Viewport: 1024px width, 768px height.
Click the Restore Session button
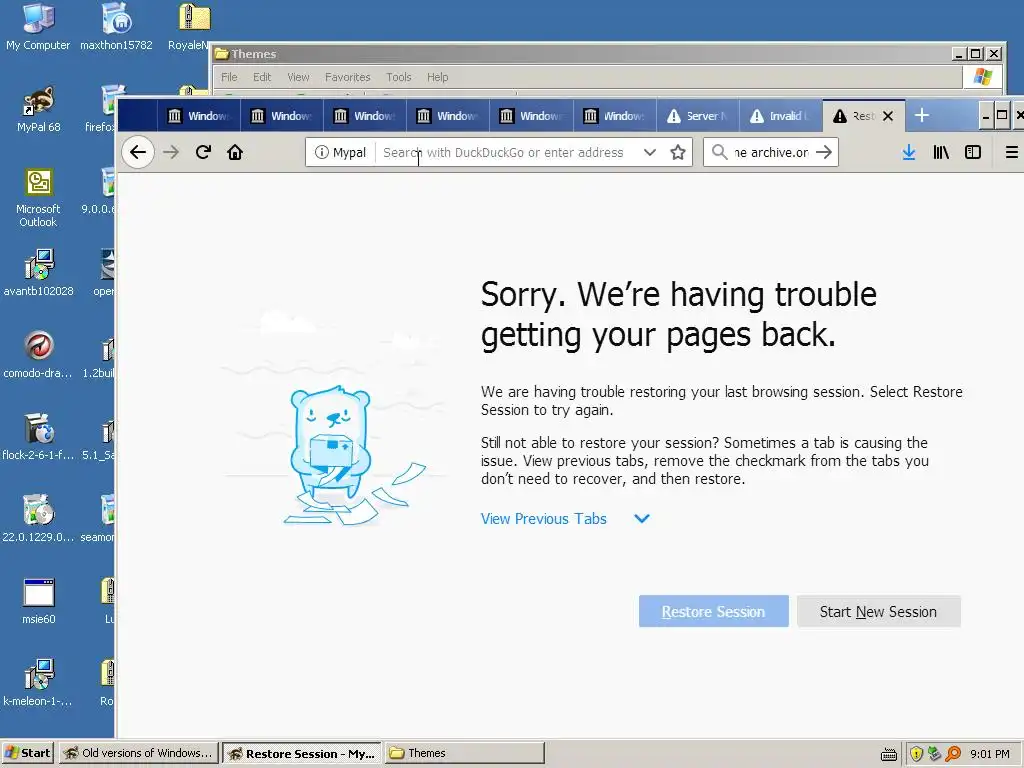(713, 611)
